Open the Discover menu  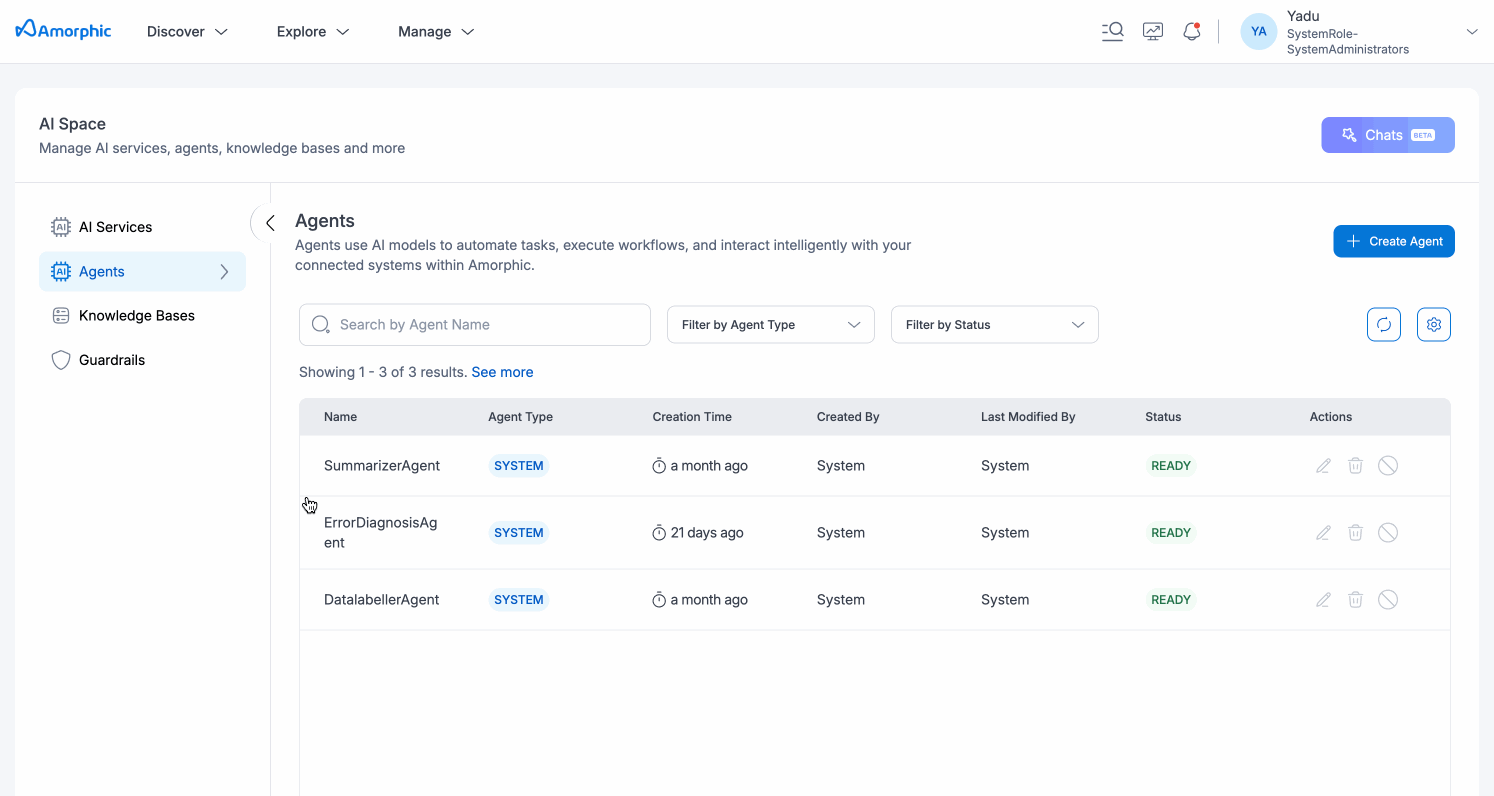187,32
